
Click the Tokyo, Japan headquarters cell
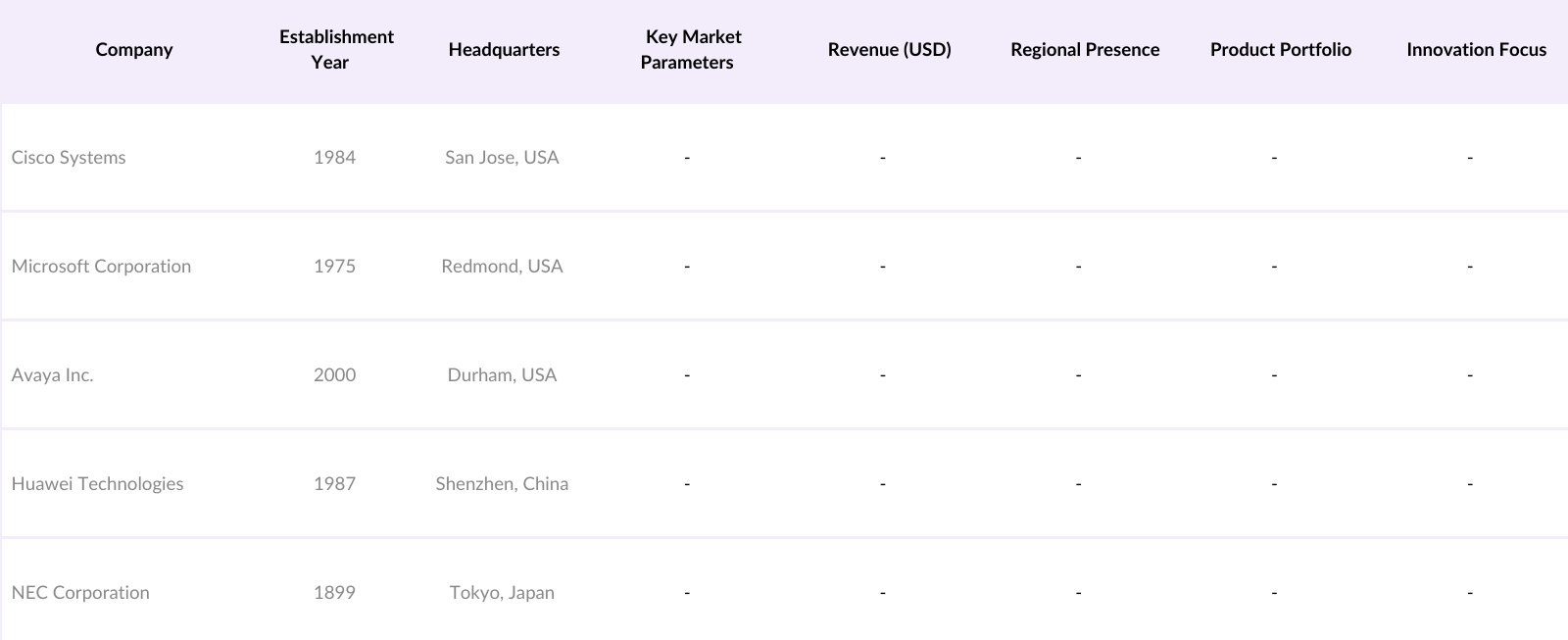[x=502, y=593]
